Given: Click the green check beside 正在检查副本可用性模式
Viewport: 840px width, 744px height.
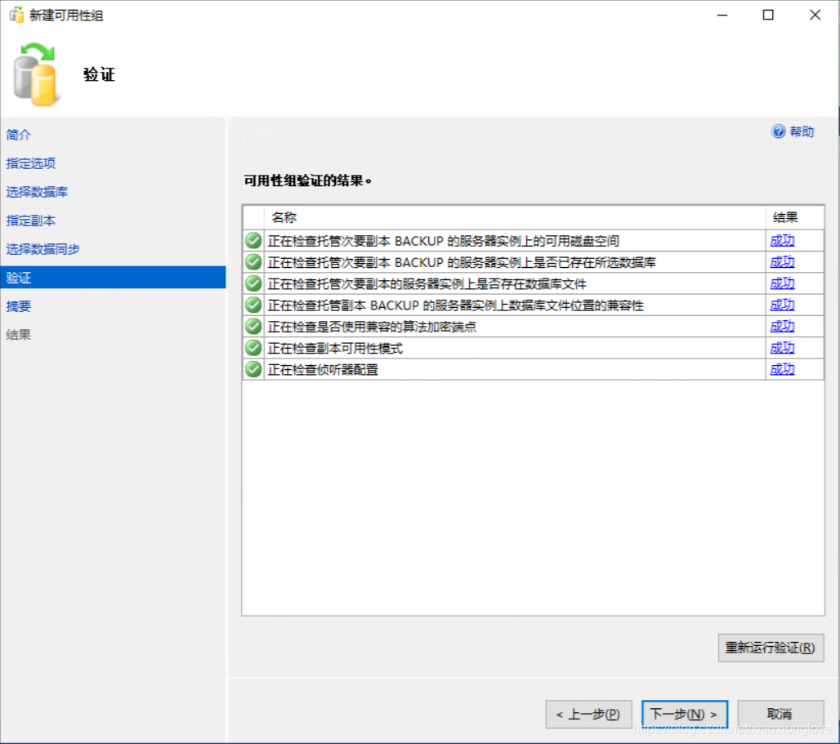Looking at the screenshot, I should [x=253, y=348].
